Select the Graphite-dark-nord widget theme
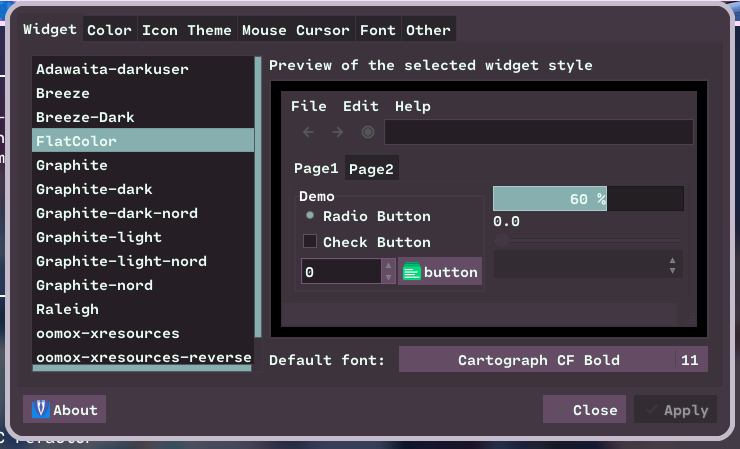This screenshot has height=449, width=740. [x=143, y=213]
